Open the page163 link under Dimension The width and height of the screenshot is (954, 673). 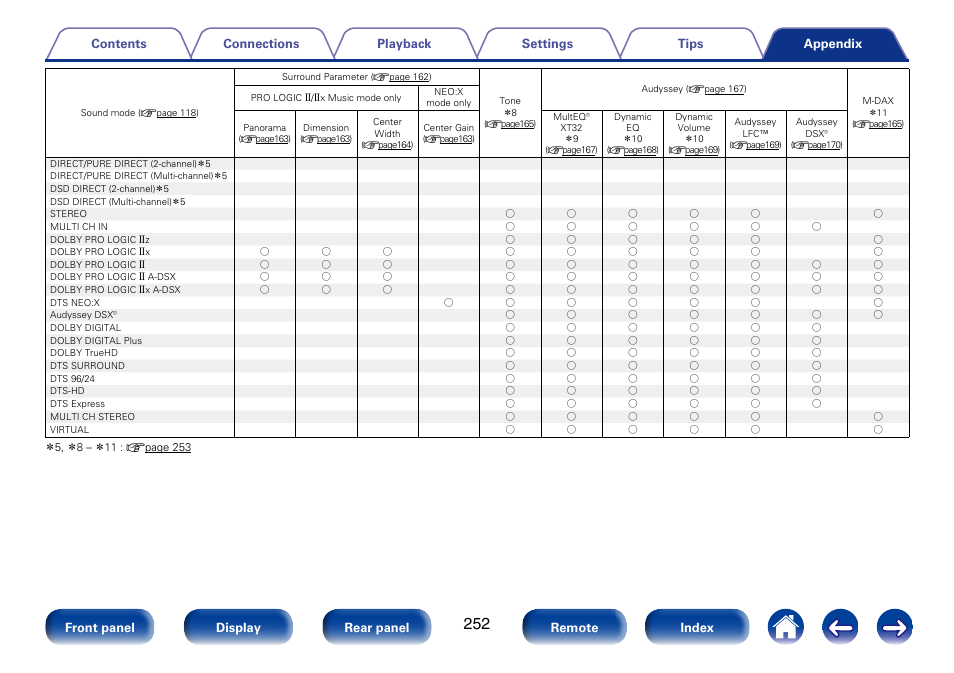333,139
